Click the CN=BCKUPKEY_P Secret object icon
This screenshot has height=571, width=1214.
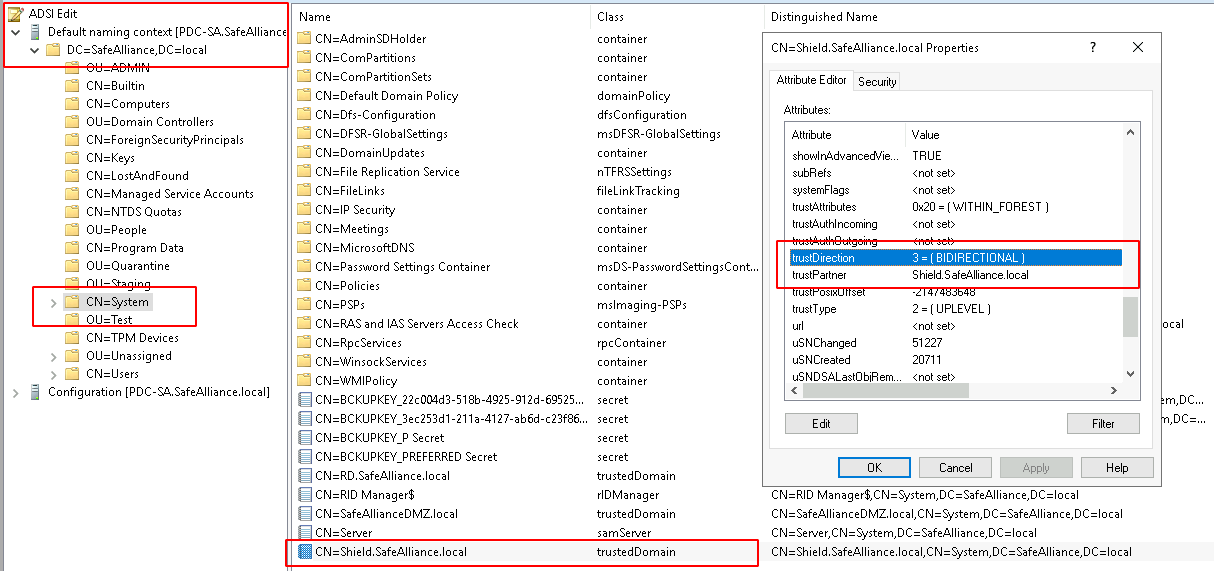click(305, 438)
